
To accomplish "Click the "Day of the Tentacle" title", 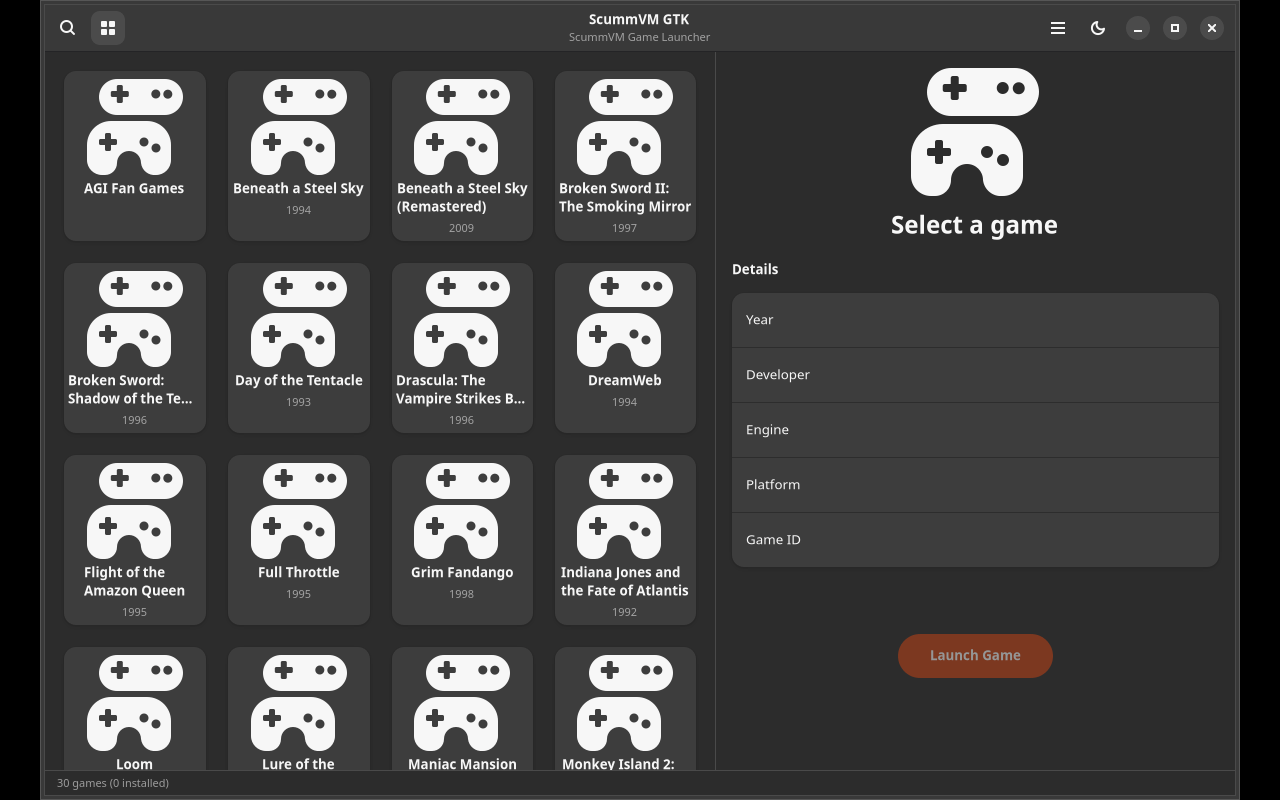I will coord(299,380).
